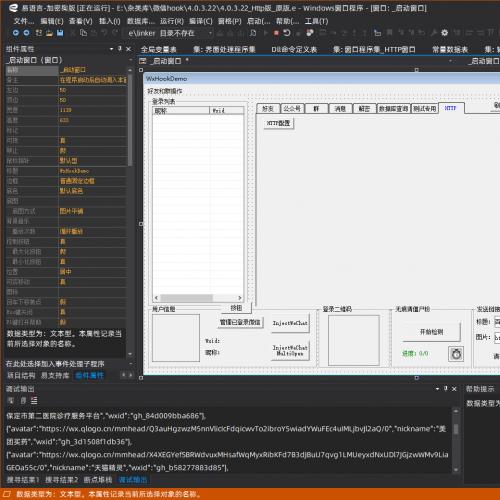Click the 开始检测 button

click(431, 332)
